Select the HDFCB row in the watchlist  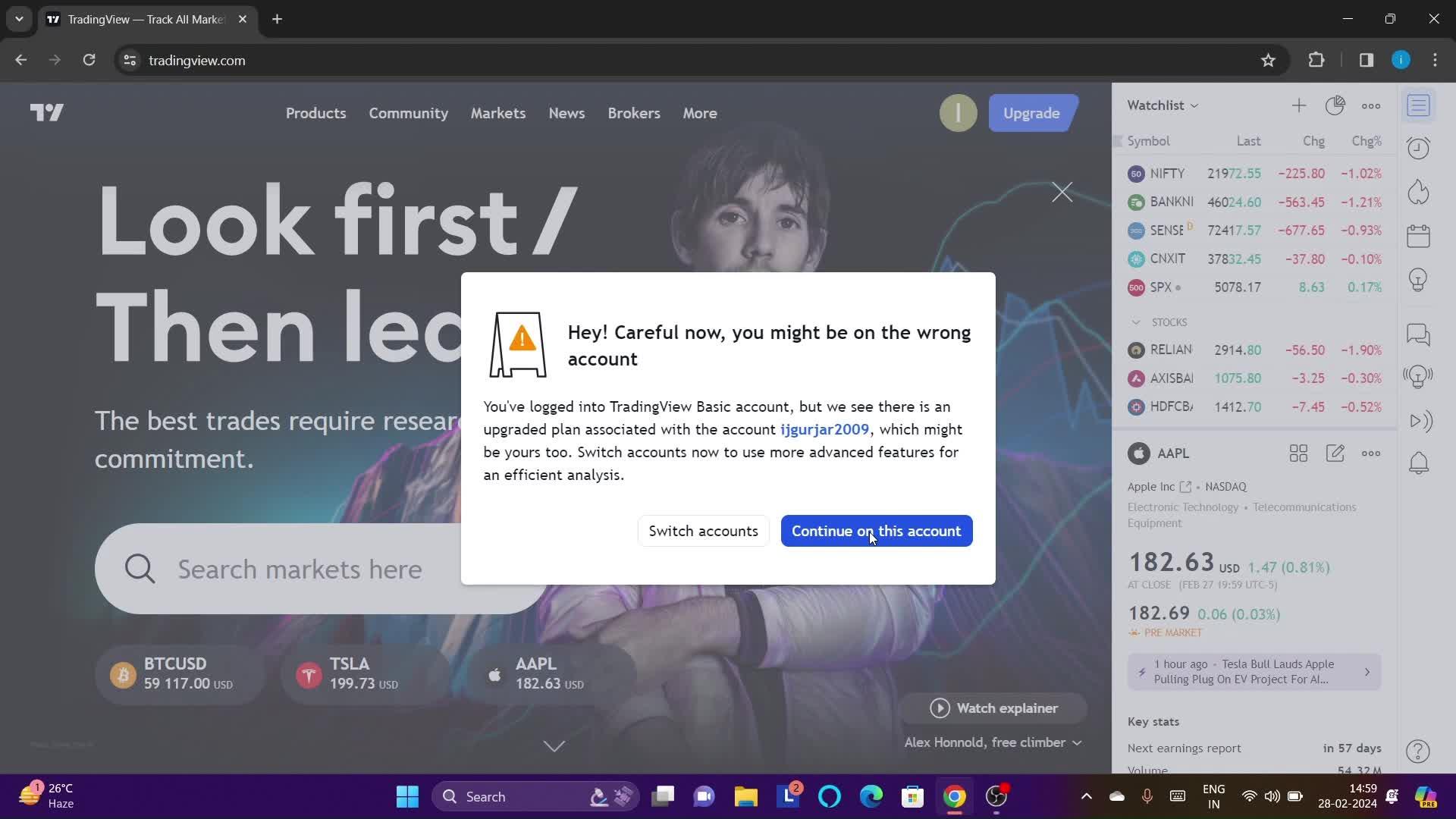(1254, 407)
